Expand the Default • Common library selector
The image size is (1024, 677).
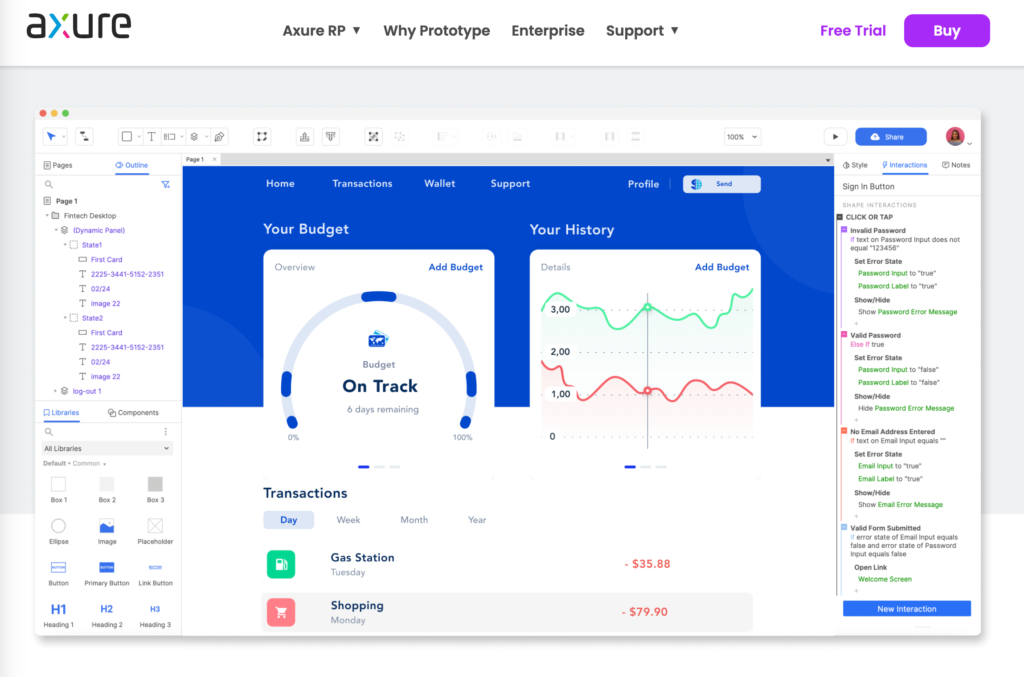(x=74, y=464)
